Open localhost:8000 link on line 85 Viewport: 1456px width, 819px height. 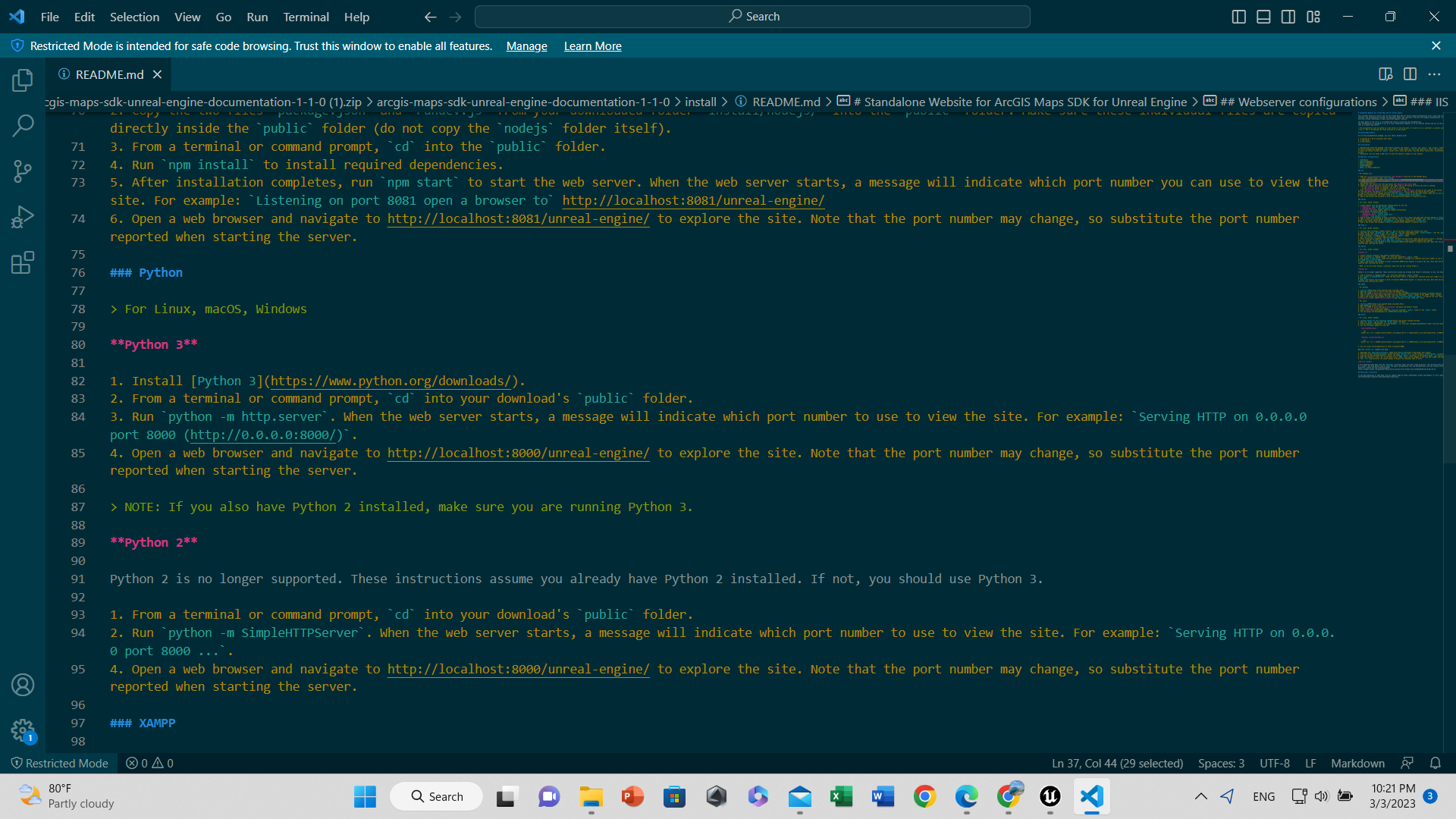click(519, 453)
